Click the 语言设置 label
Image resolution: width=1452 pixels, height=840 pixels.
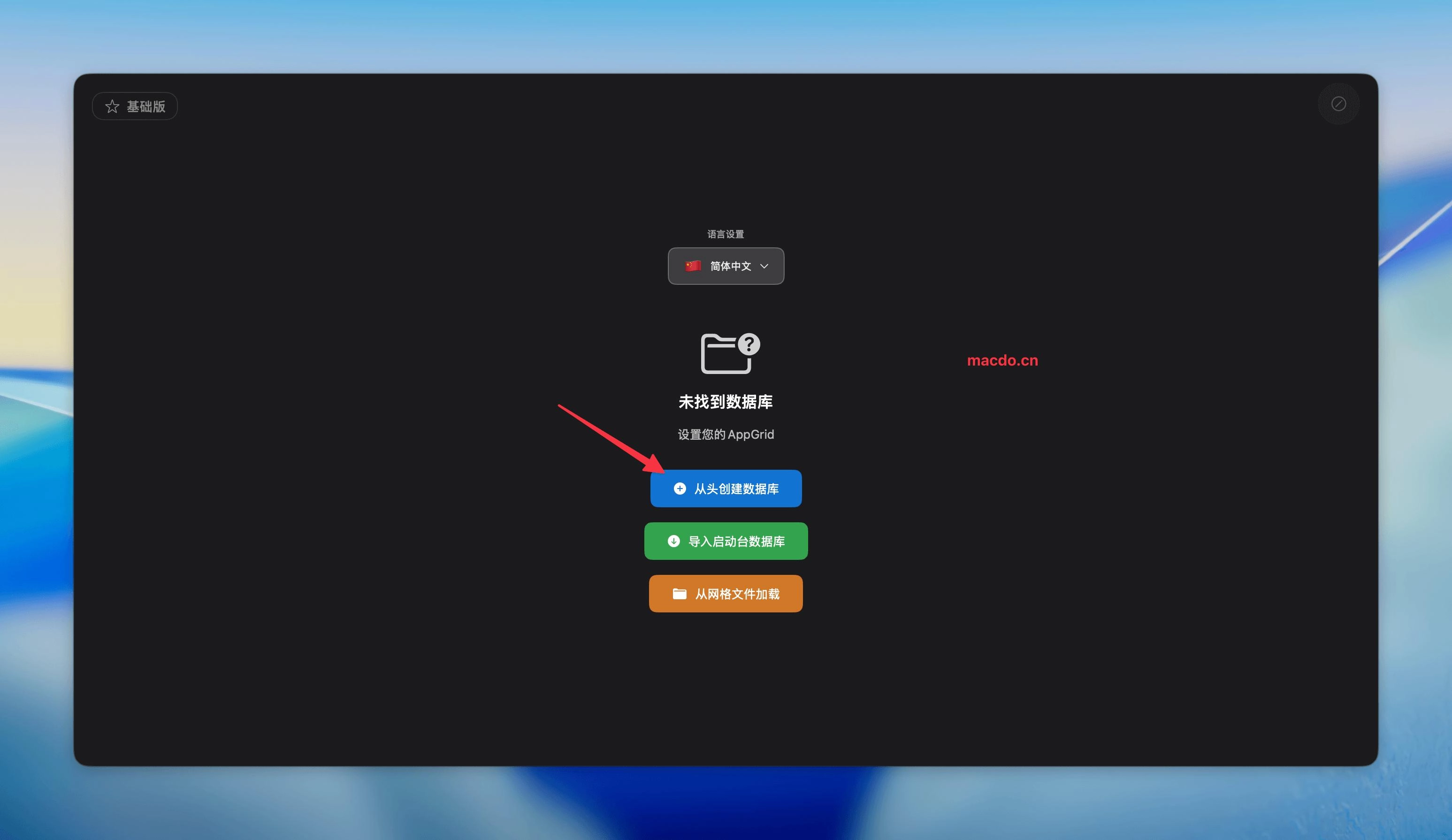point(726,234)
